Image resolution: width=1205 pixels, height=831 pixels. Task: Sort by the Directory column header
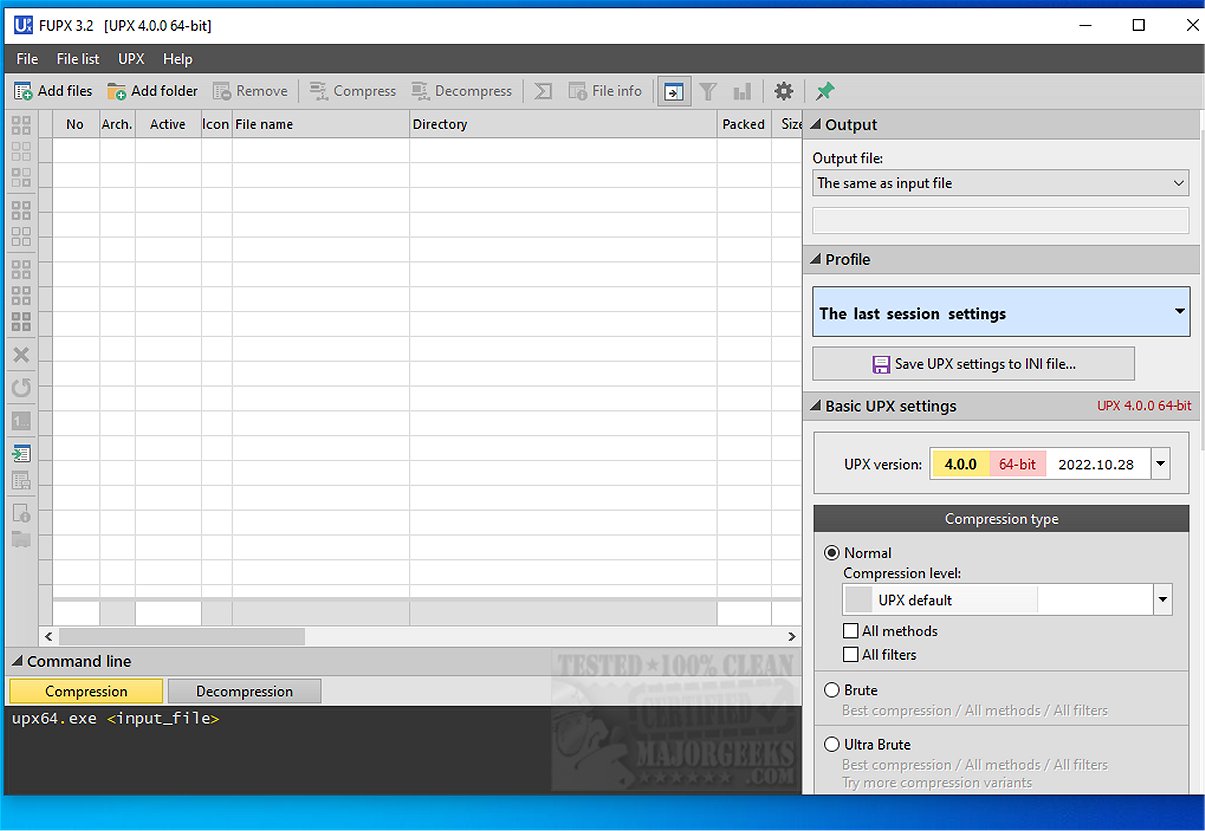point(563,124)
